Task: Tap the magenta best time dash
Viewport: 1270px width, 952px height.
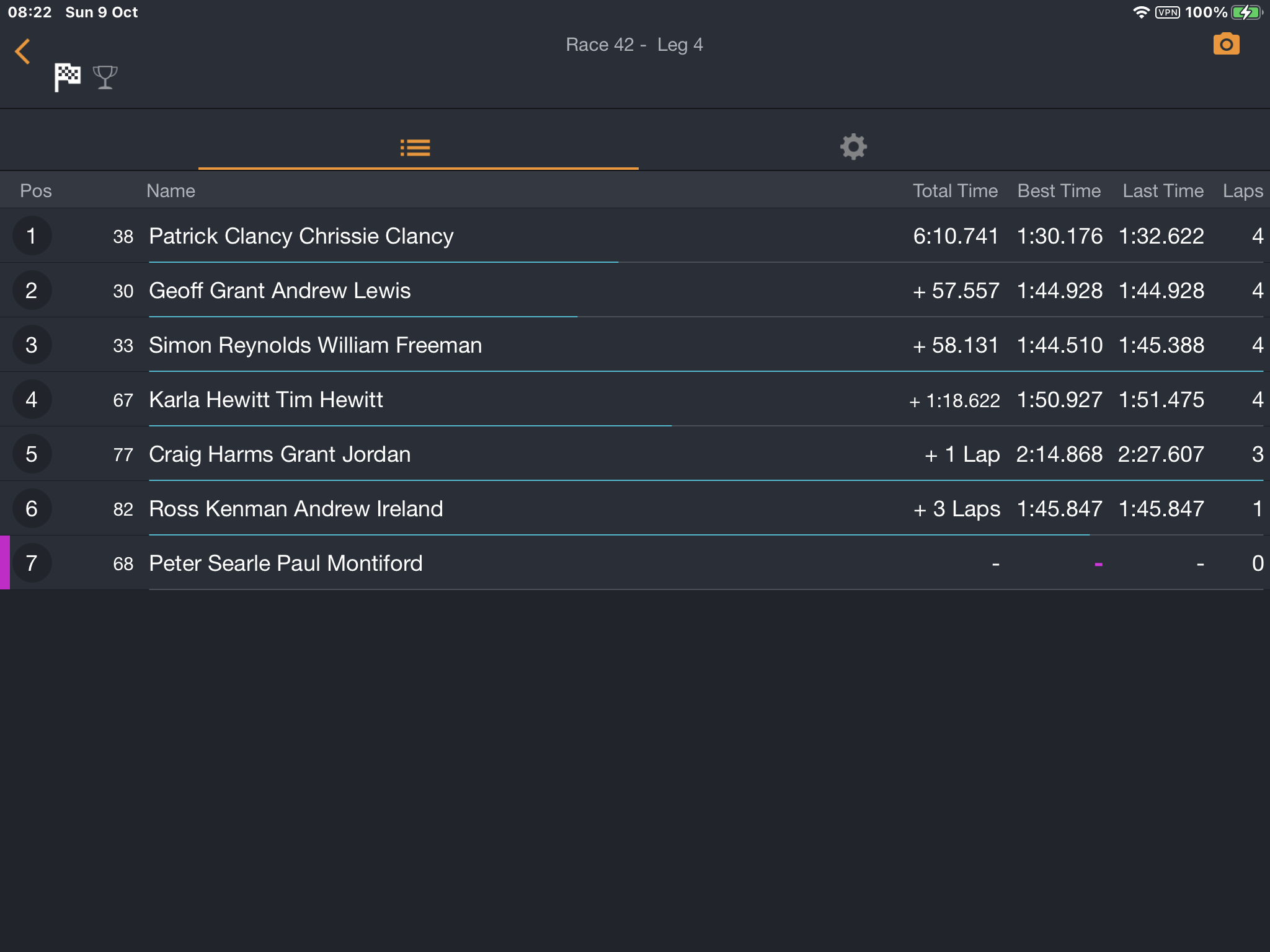Action: pos(1098,564)
